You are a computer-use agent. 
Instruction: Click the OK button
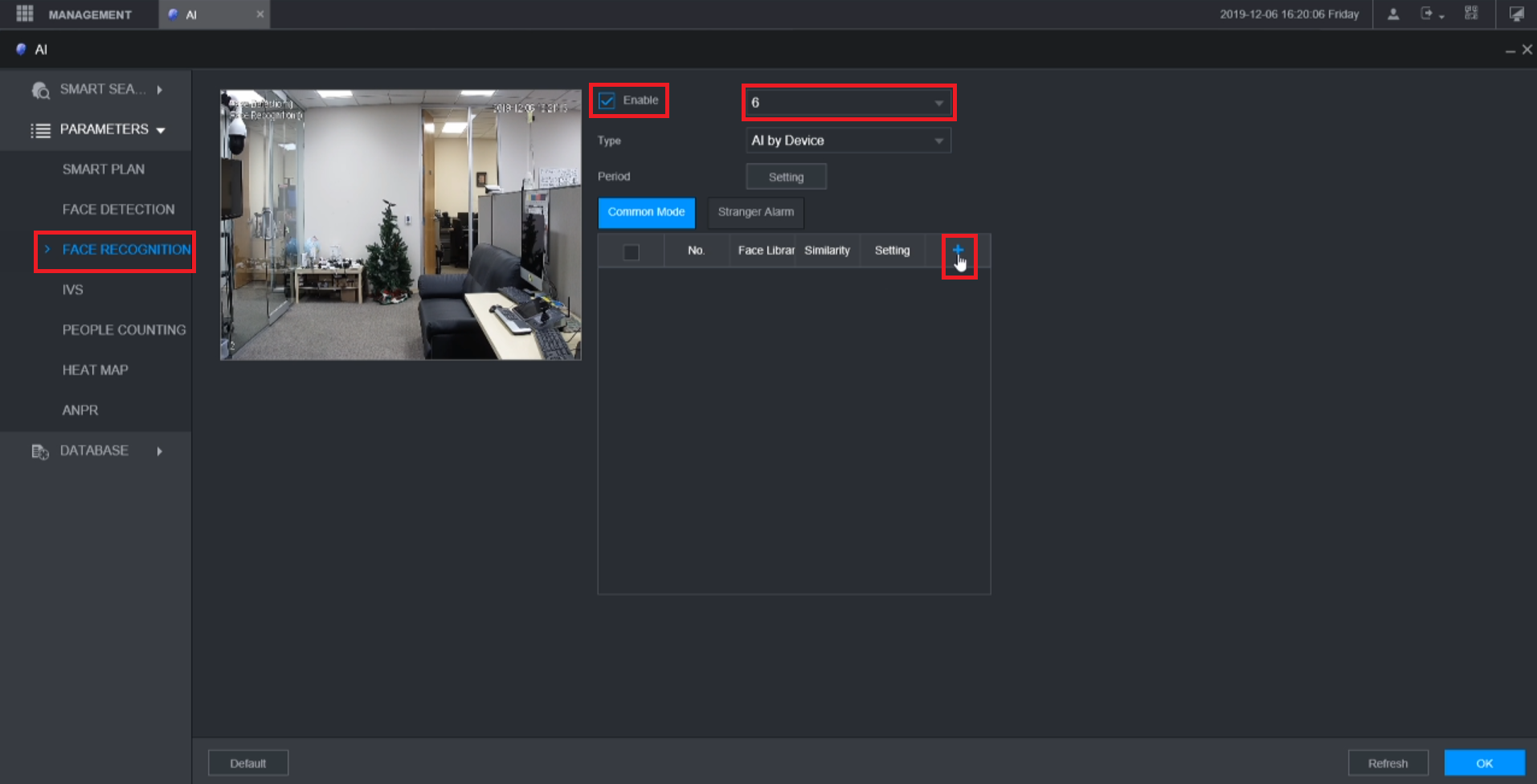click(x=1485, y=763)
